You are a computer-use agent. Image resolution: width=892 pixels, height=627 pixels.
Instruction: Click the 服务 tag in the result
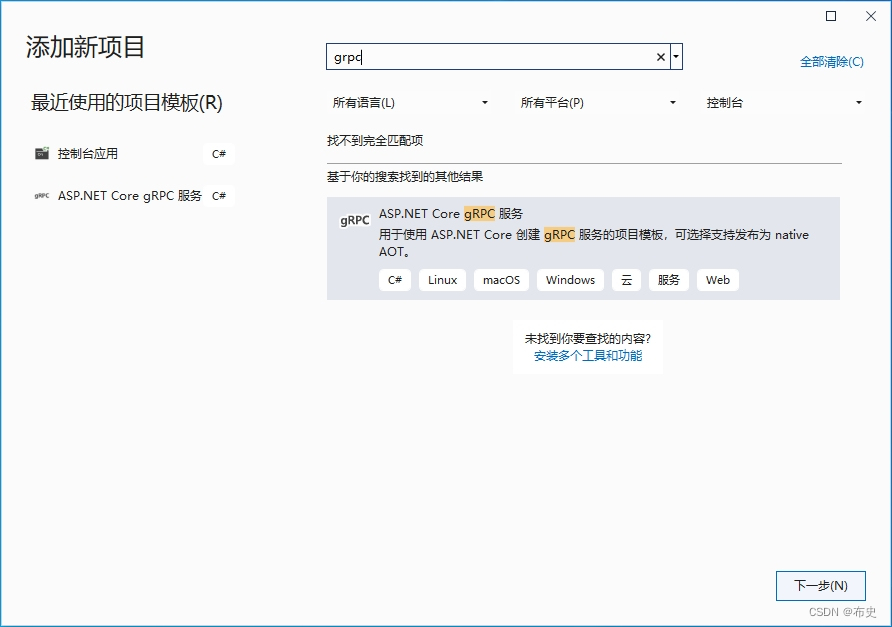668,280
